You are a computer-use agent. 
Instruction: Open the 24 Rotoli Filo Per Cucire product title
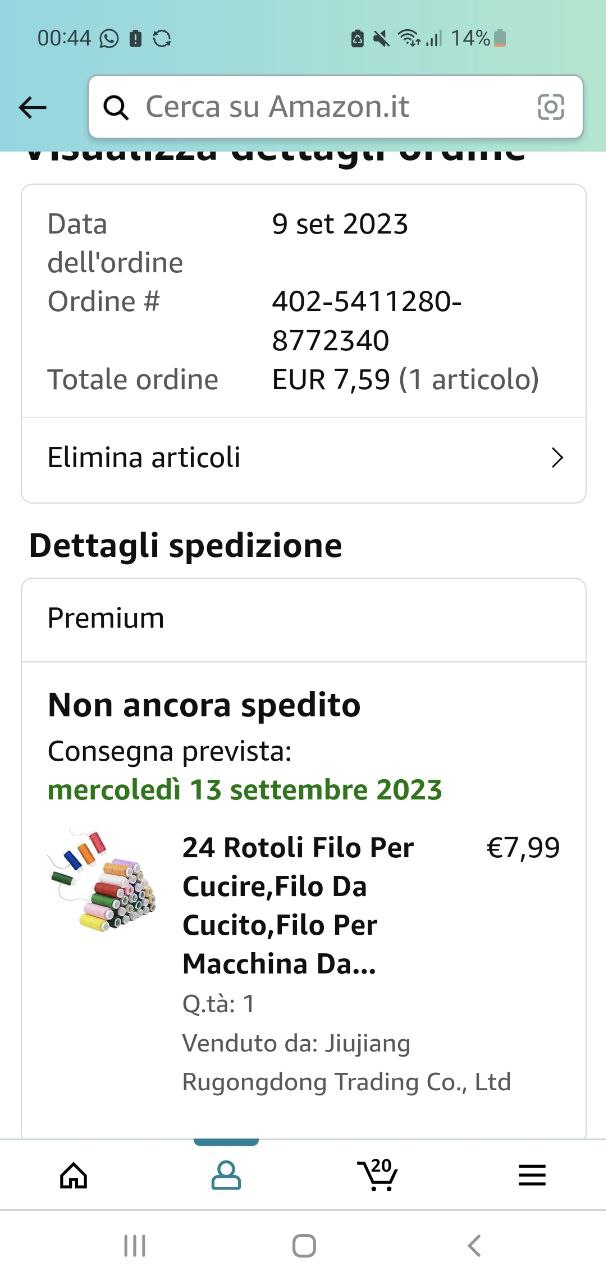point(298,905)
